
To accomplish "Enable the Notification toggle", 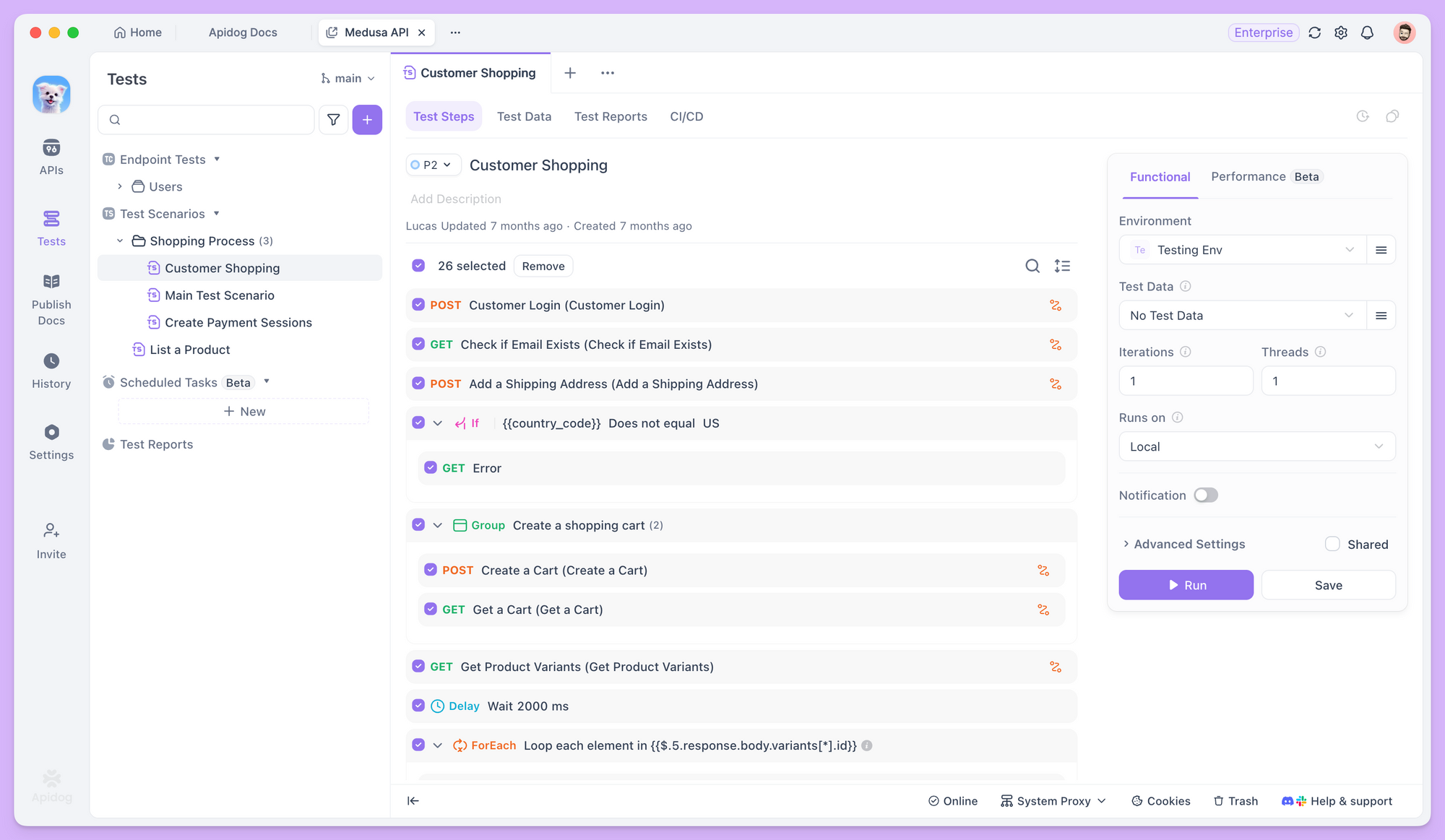I will coord(1205,495).
